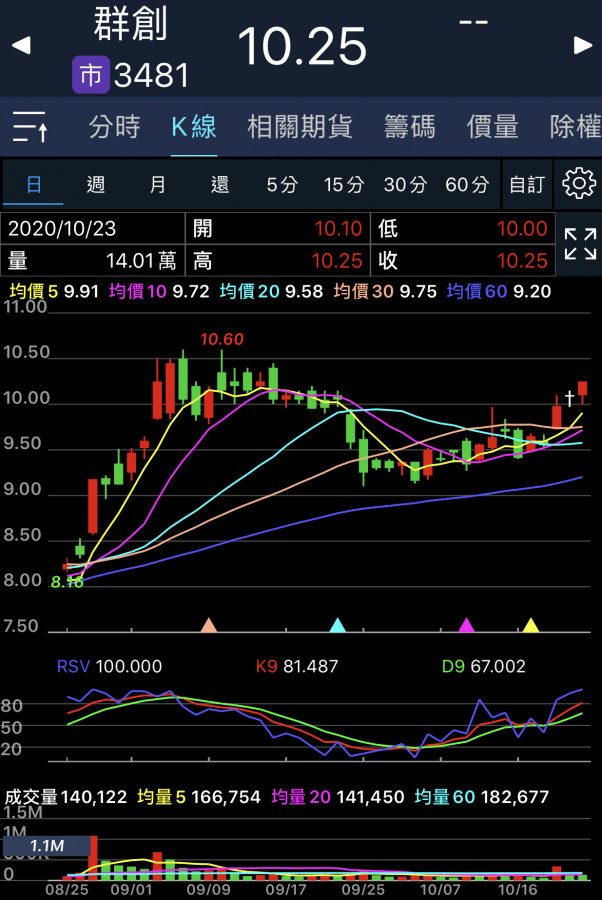Tap 自訂 custom period button
602x900 pixels.
tap(527, 184)
